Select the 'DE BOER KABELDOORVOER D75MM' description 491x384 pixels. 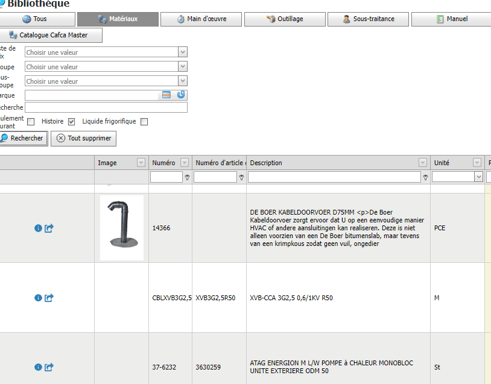coord(337,228)
